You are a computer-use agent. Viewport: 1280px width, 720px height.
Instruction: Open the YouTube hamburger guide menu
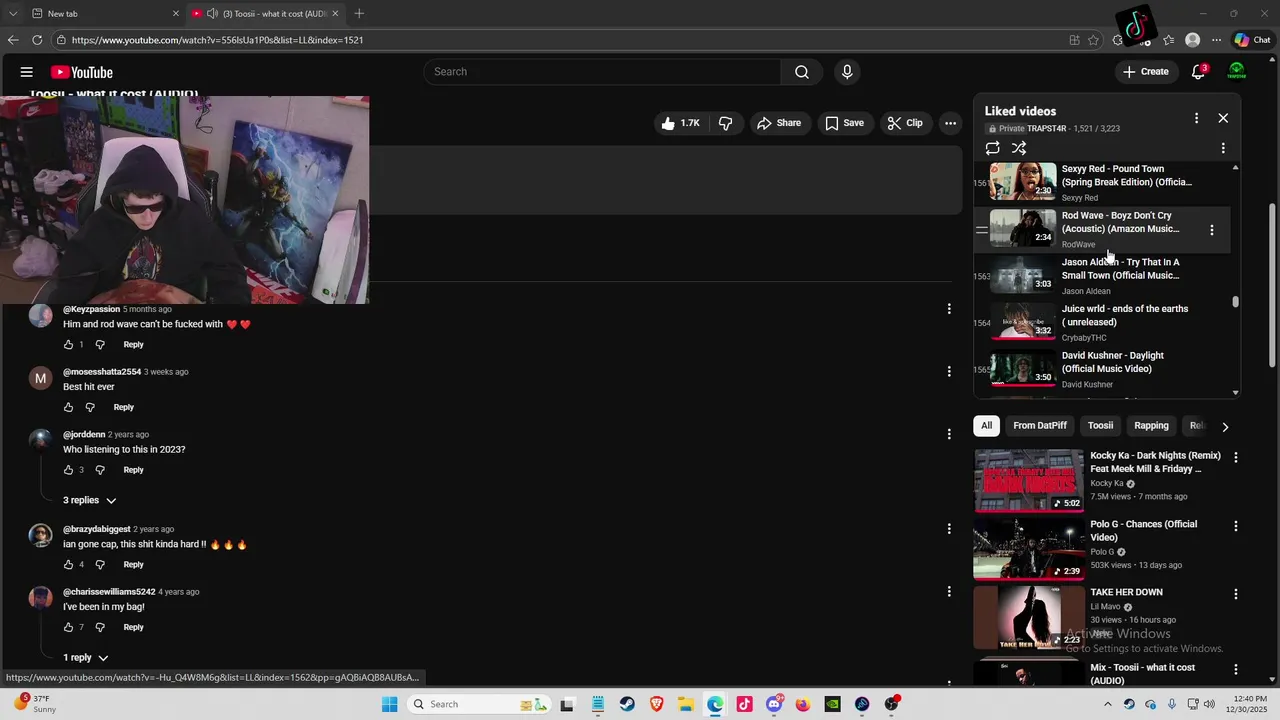(27, 72)
